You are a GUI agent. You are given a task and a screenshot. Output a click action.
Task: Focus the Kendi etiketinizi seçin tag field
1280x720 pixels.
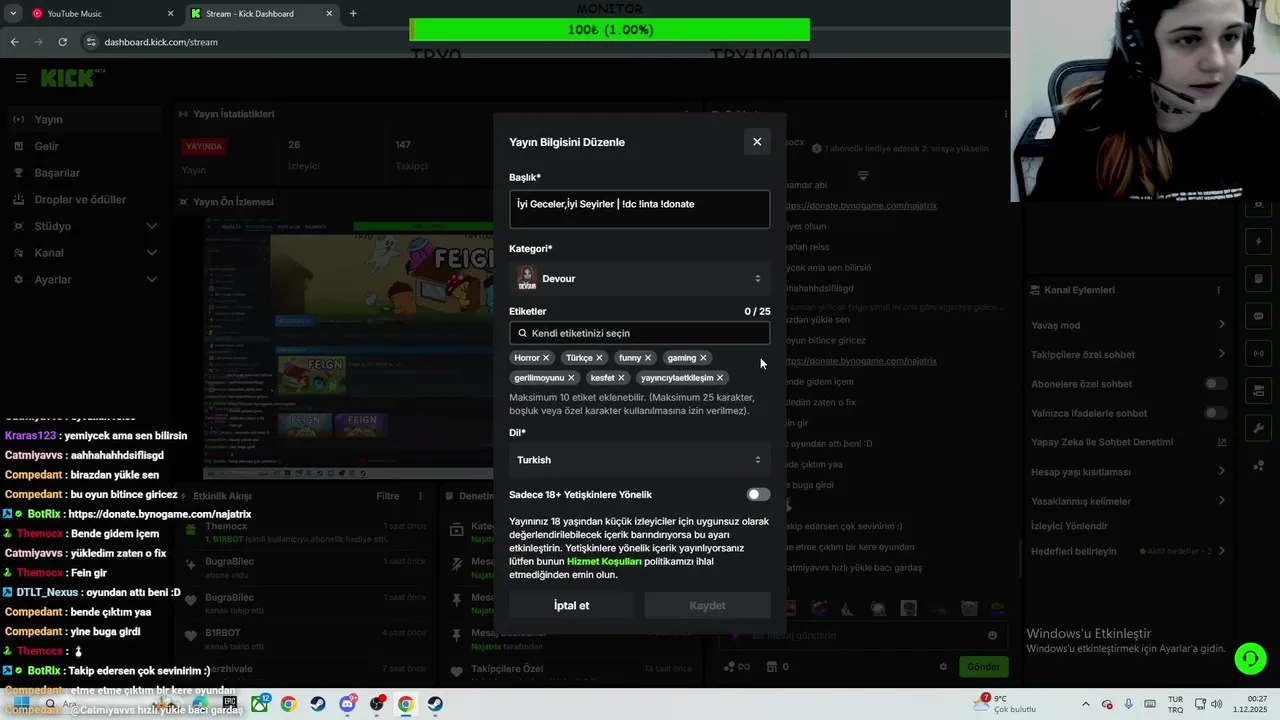point(640,333)
